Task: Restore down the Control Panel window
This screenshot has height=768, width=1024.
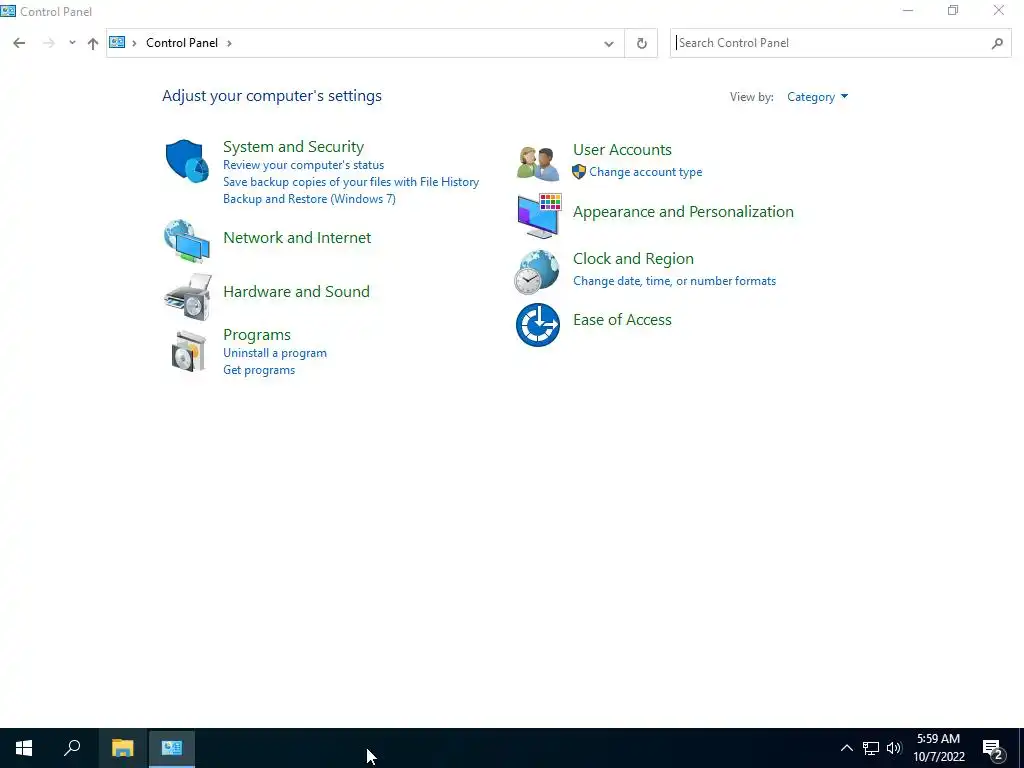Action: click(x=953, y=10)
